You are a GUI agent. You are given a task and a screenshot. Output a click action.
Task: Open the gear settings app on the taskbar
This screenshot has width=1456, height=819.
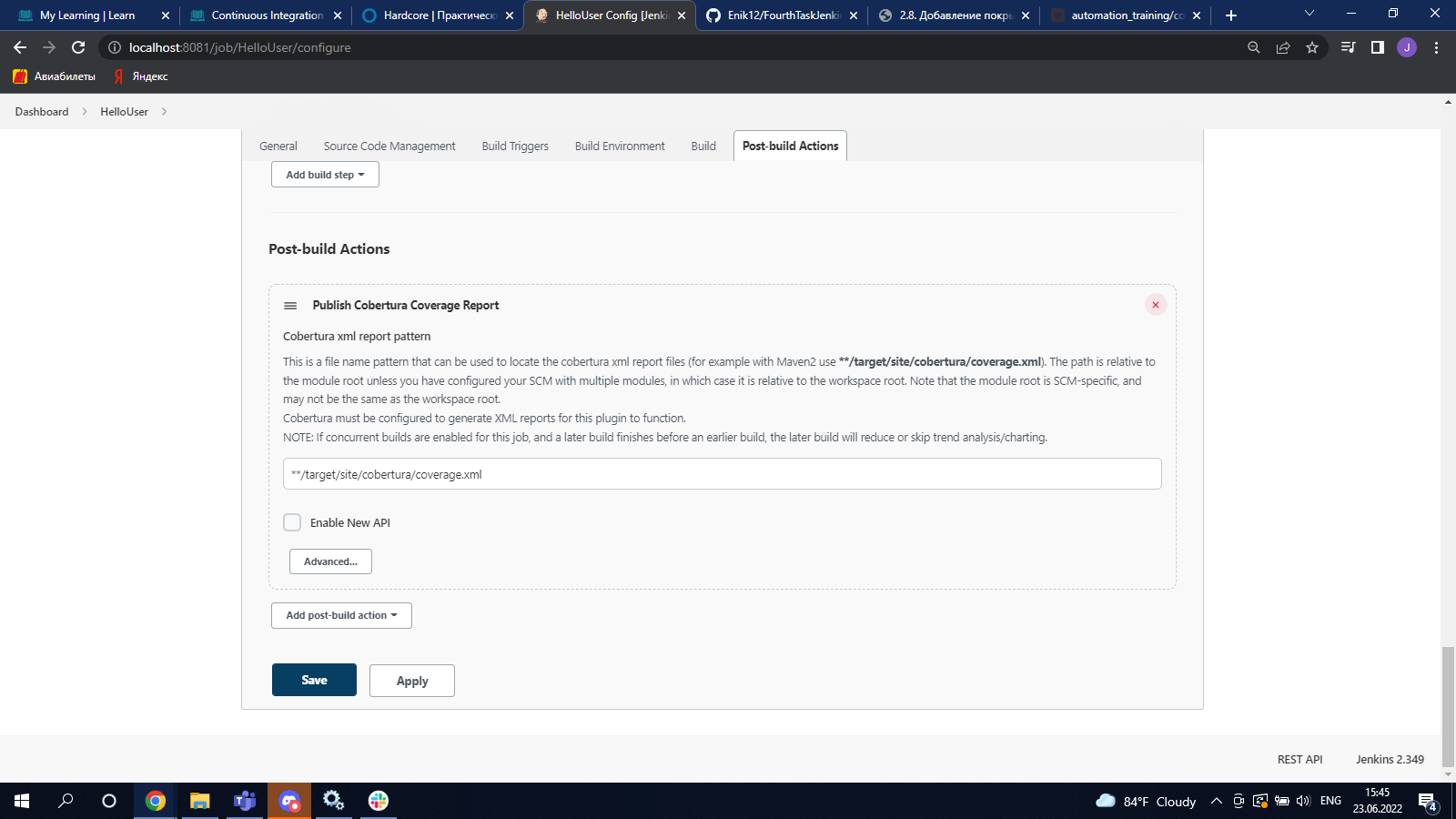[334, 801]
